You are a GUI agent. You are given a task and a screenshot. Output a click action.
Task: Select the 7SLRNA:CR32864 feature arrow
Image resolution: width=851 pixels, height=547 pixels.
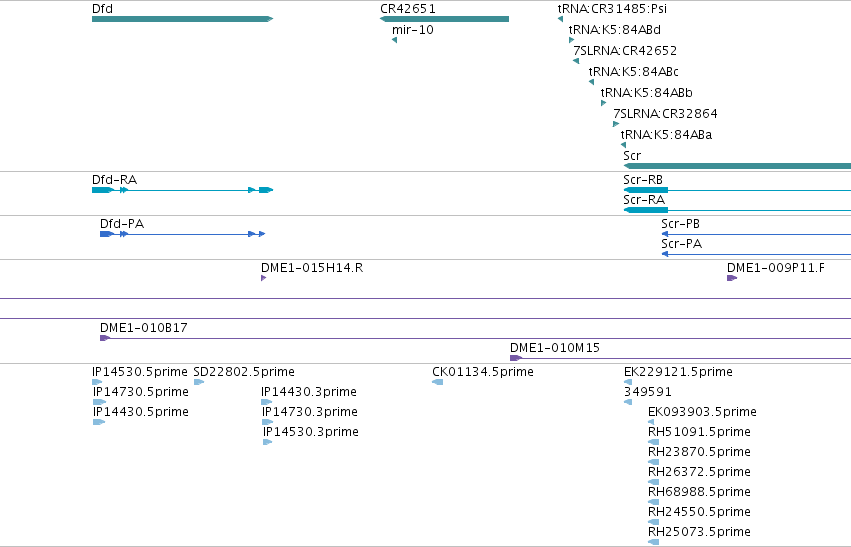tap(616, 124)
